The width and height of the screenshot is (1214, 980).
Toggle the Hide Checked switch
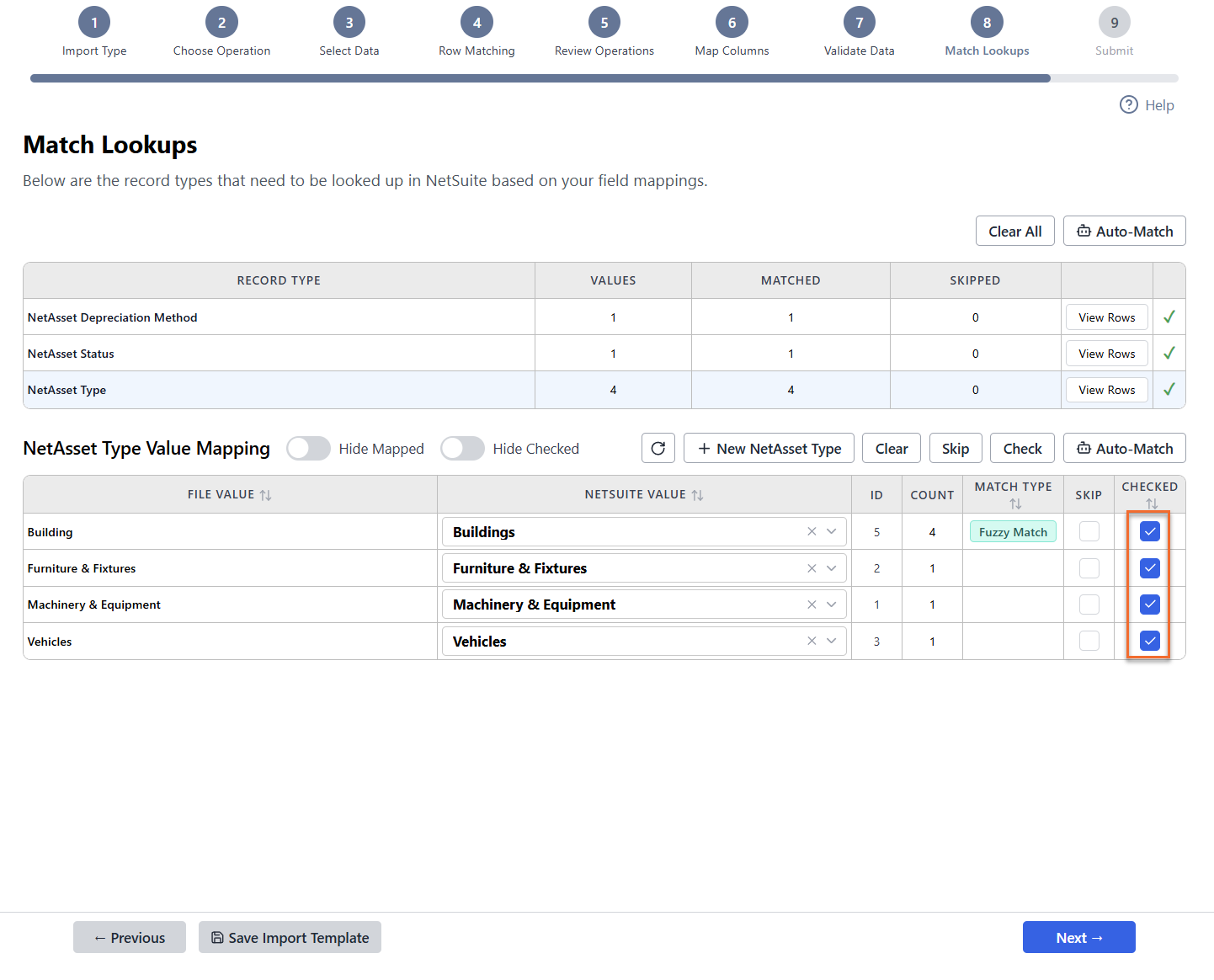(462, 448)
